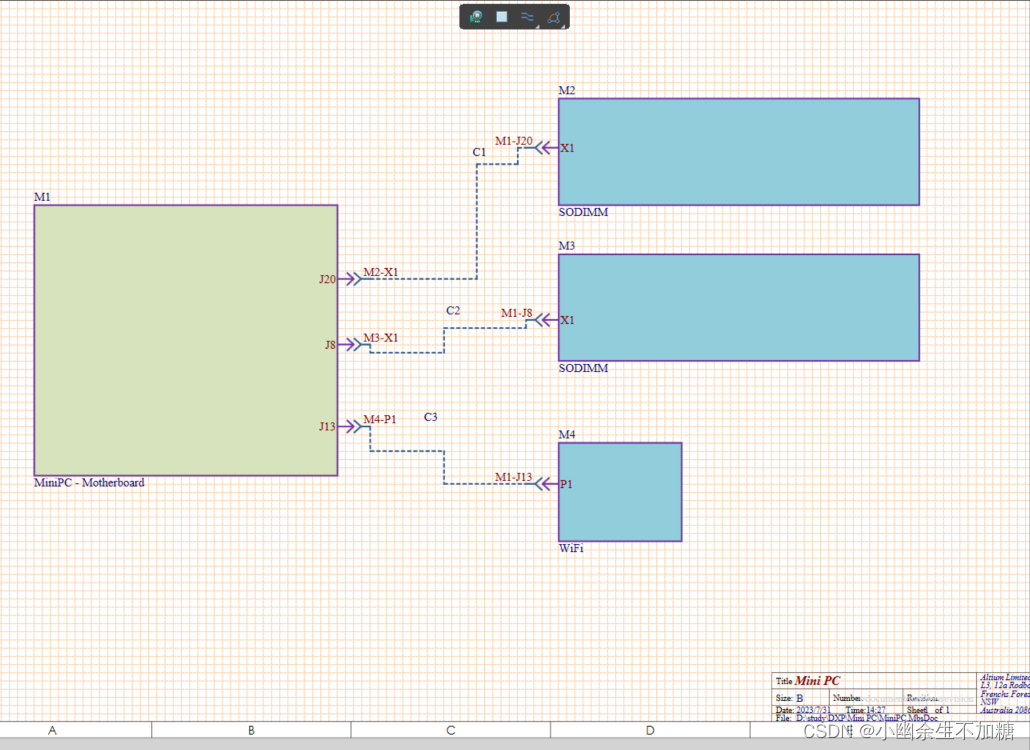
Task: Select the M4 WiFi module block
Action: pyautogui.click(x=620, y=491)
